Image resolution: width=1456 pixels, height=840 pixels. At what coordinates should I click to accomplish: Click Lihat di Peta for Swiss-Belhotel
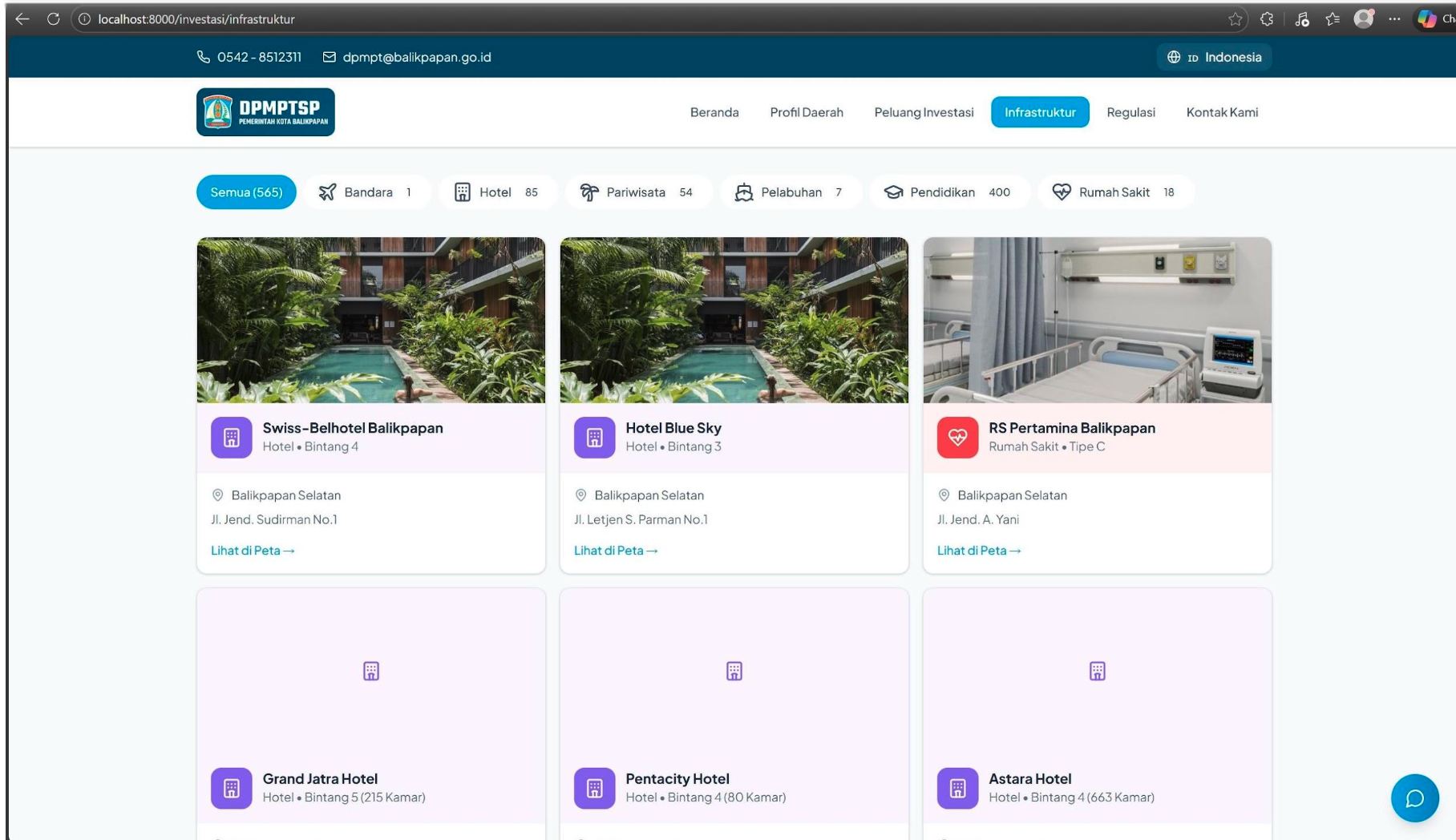coord(253,551)
